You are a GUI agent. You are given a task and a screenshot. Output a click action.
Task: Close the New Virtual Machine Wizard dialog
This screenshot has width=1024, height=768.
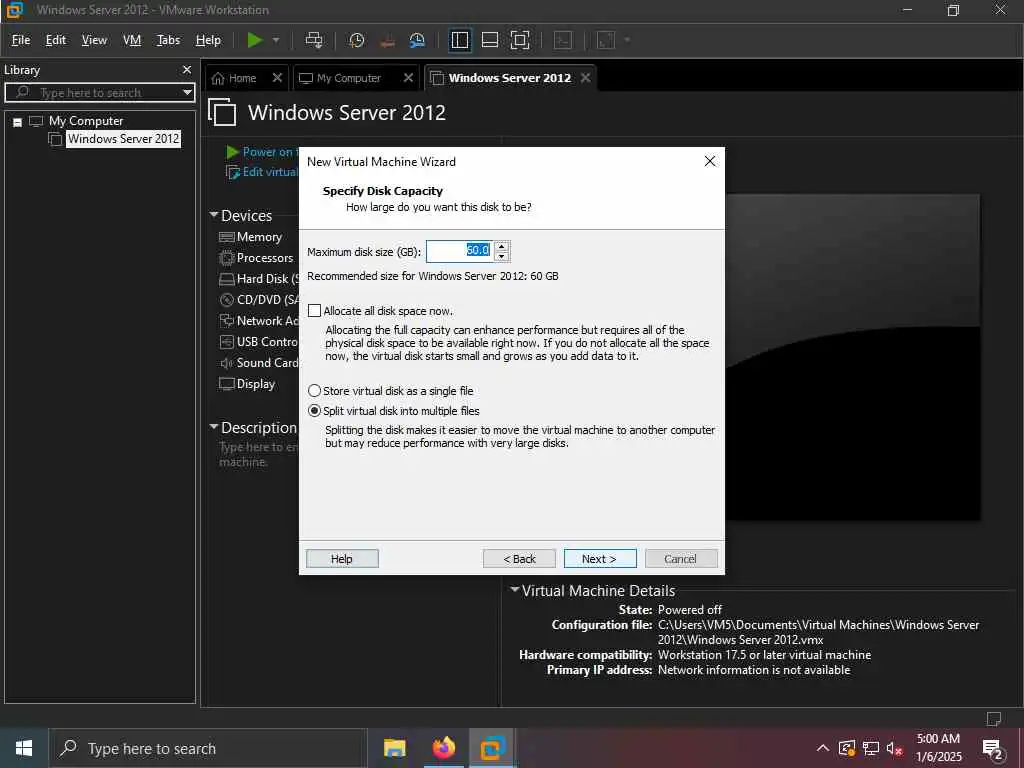pyautogui.click(x=710, y=161)
